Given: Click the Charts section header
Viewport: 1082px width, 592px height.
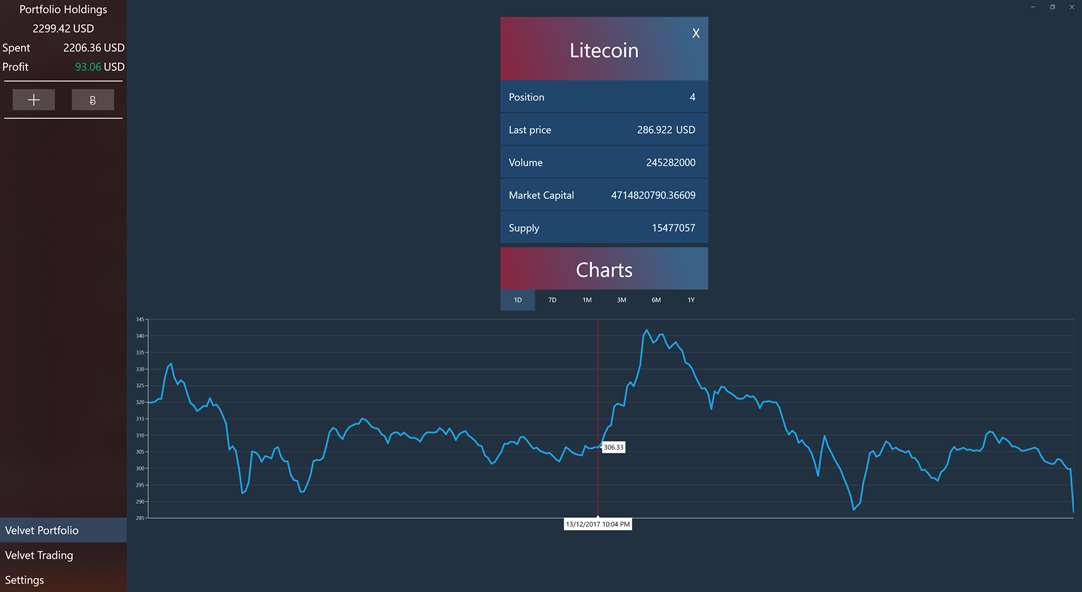Looking at the screenshot, I should click(604, 270).
